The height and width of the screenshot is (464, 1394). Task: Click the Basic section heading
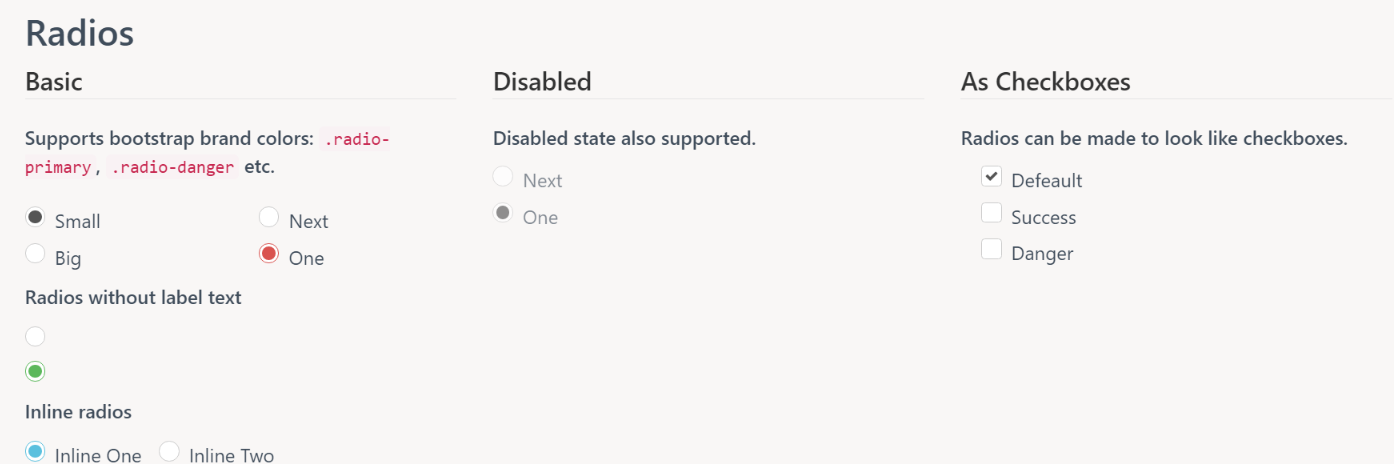click(x=54, y=81)
